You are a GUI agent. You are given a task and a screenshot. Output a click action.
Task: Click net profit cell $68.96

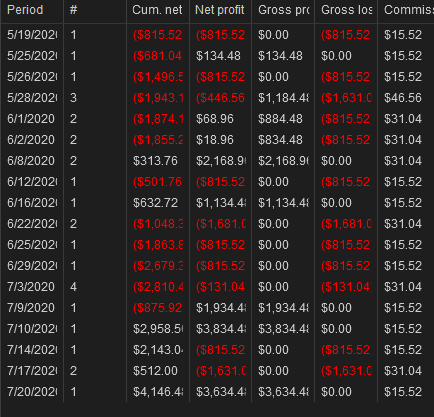pos(215,119)
